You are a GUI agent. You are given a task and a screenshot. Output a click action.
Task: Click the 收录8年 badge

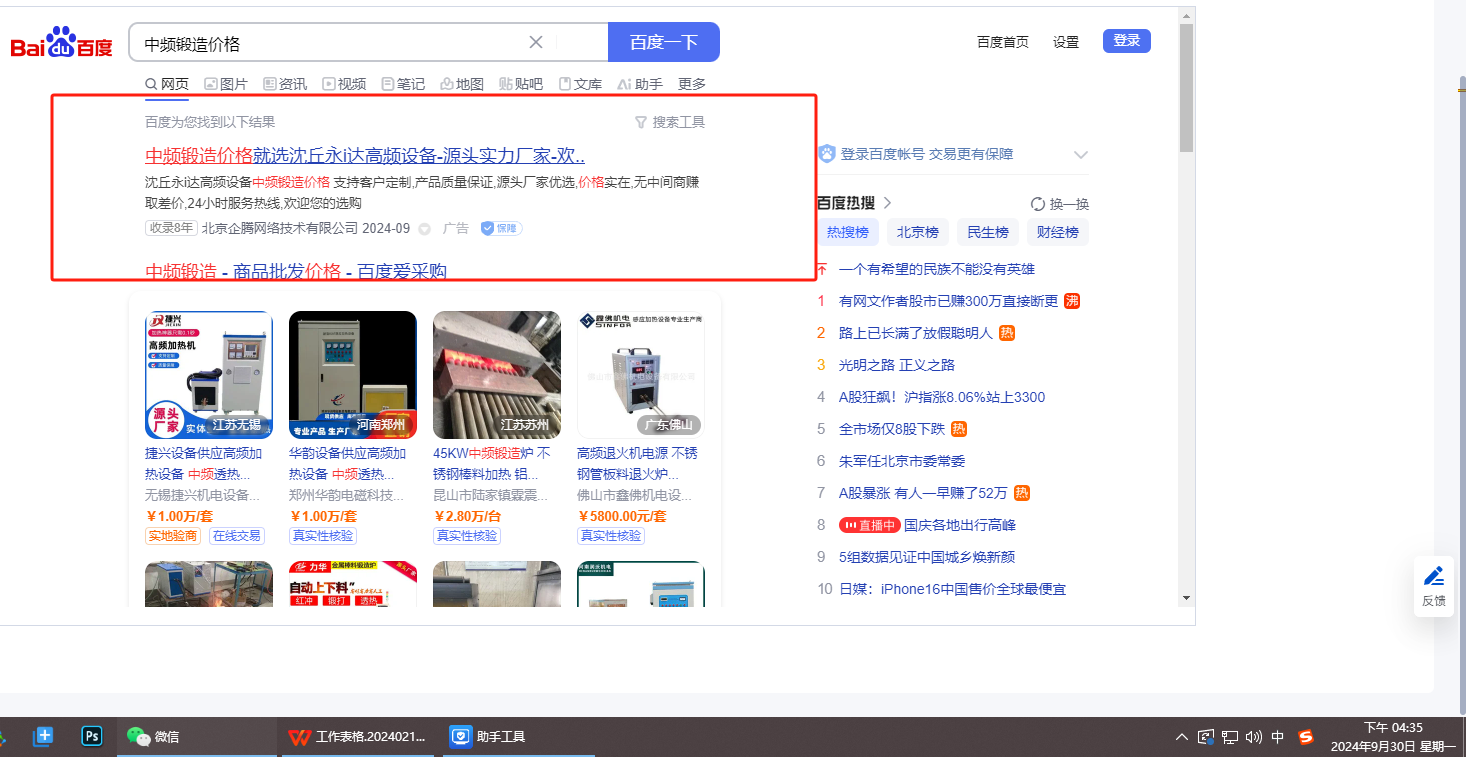tap(171, 228)
